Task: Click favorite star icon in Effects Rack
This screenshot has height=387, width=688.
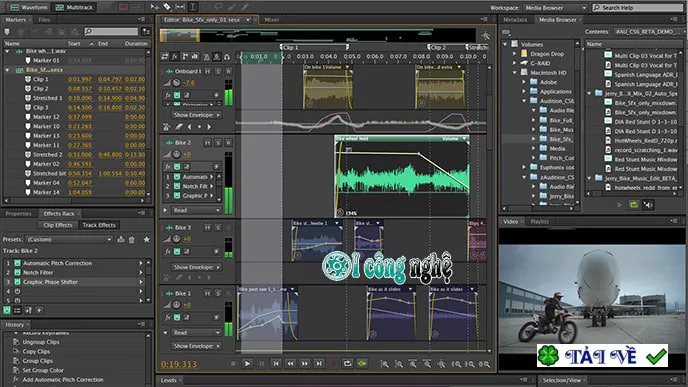Action: pyautogui.click(x=147, y=240)
